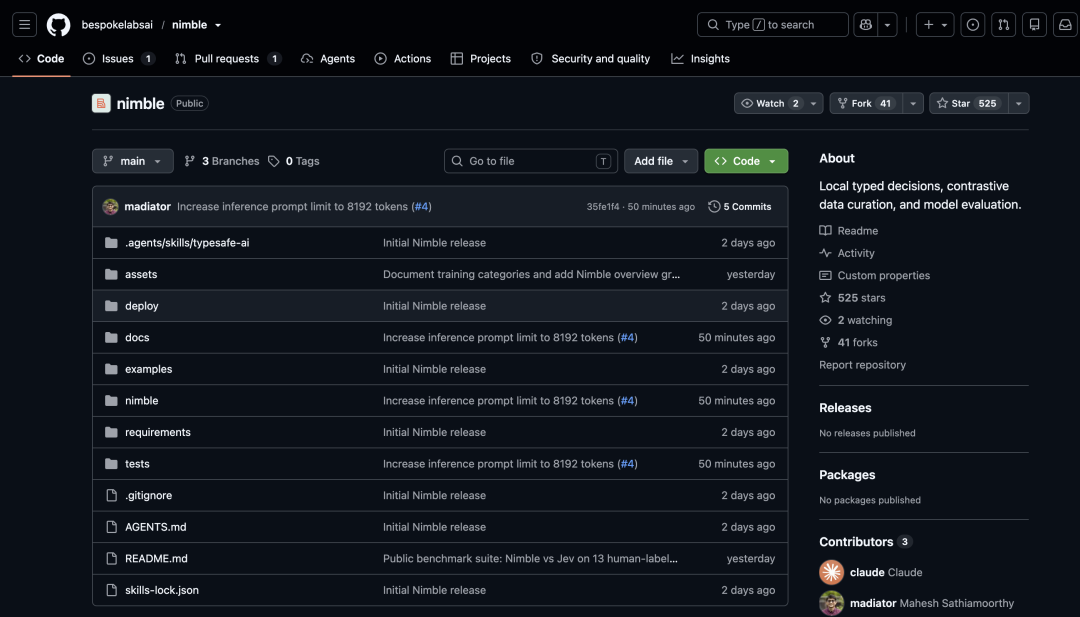Screen dimensions: 1080x617
Task: Switch to the Insights tab
Action: pos(700,59)
